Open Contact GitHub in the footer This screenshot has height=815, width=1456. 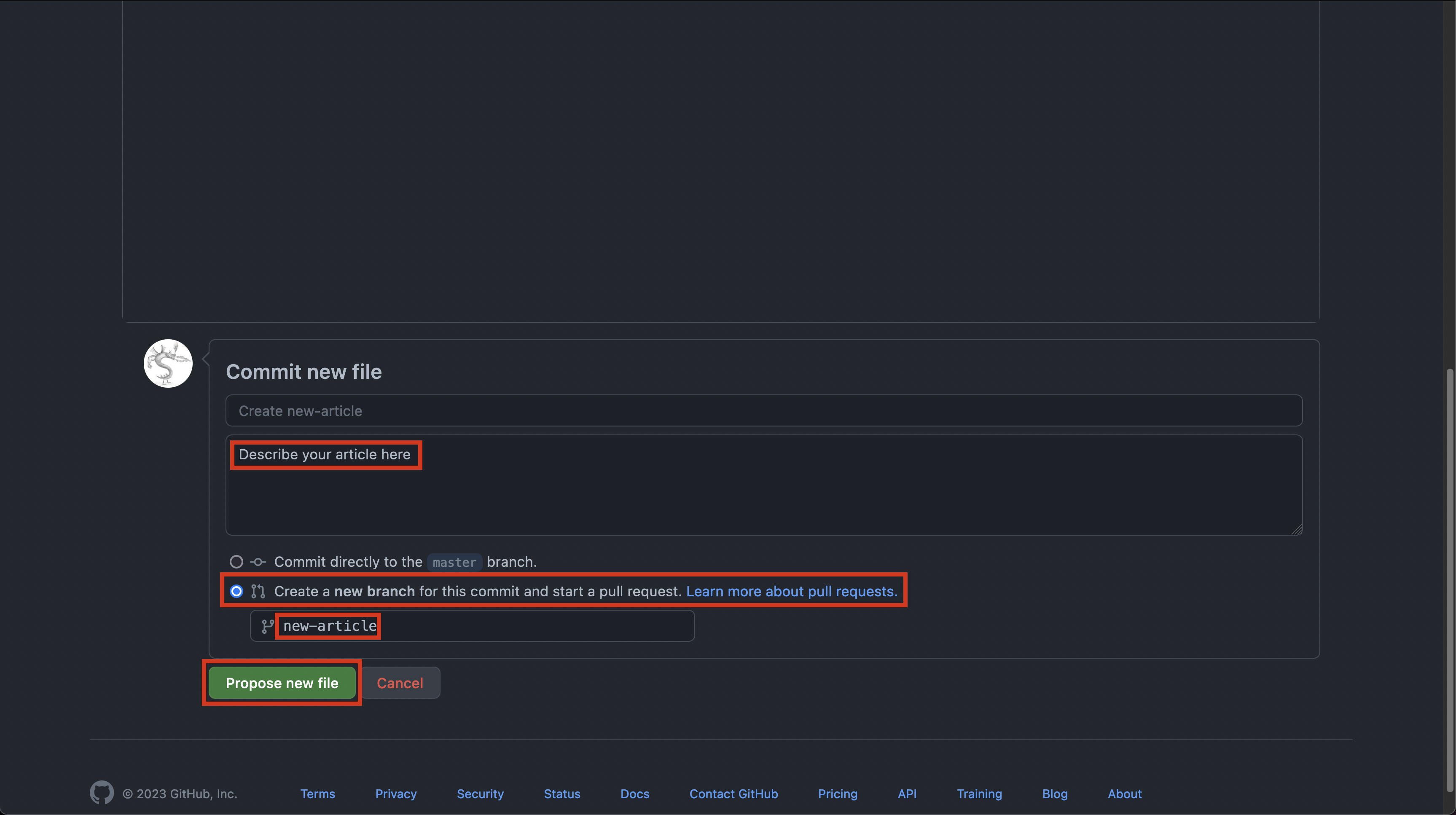733,794
